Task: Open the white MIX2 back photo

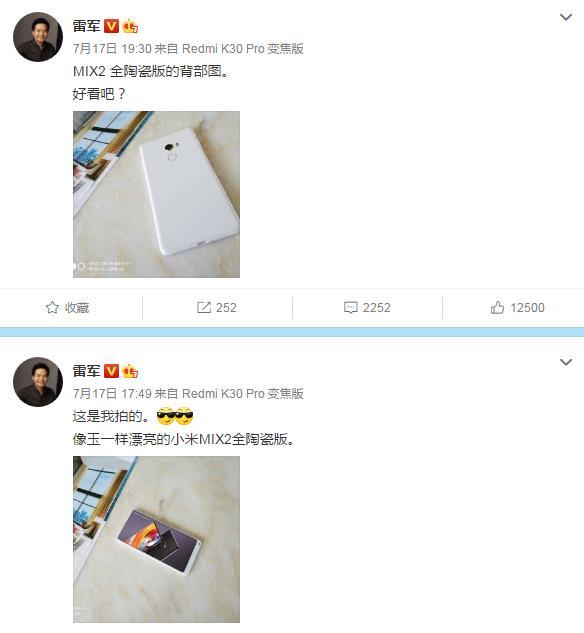Action: click(156, 194)
